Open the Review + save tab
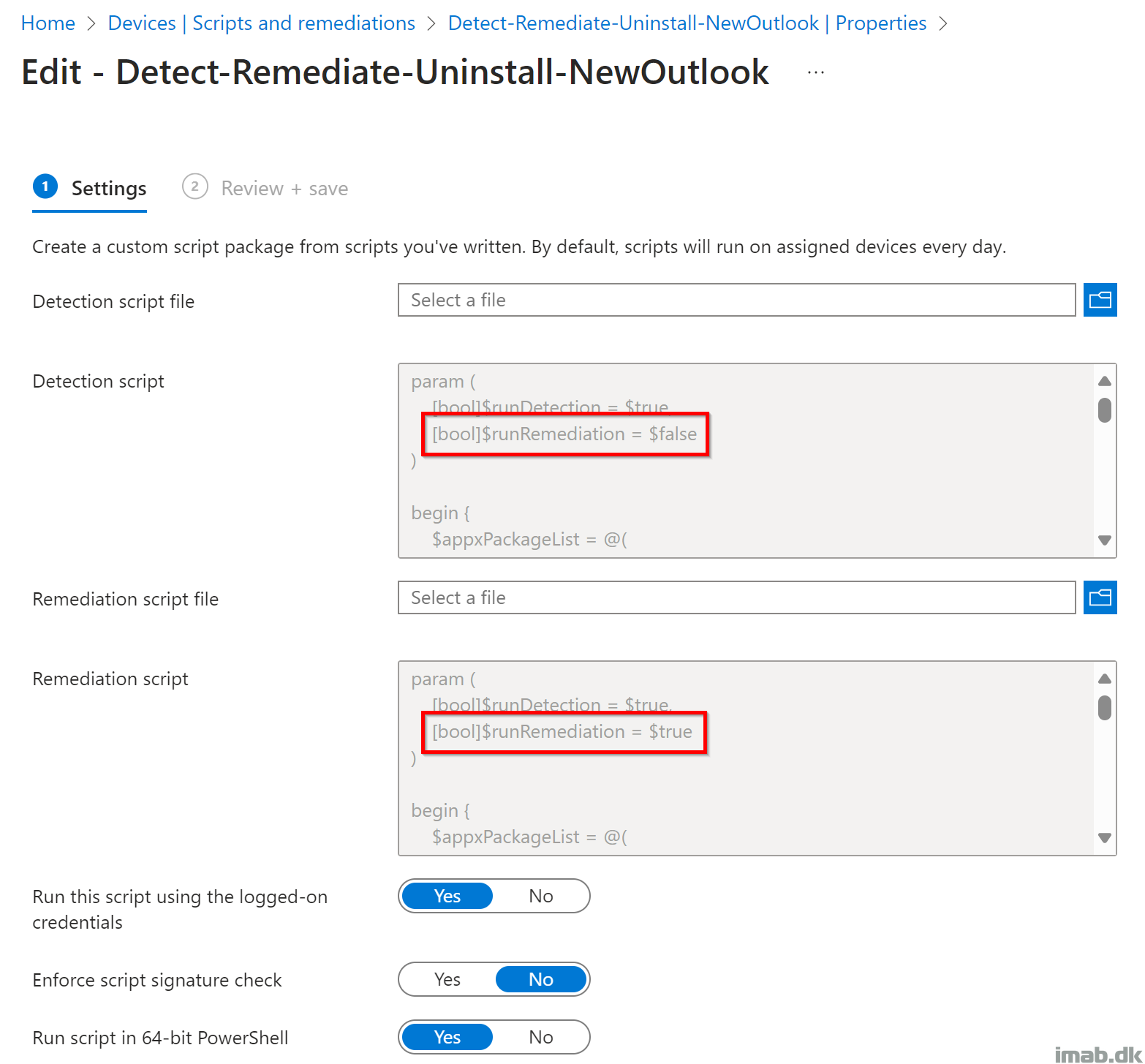Viewport: 1145px width, 1064px height. pos(284,189)
